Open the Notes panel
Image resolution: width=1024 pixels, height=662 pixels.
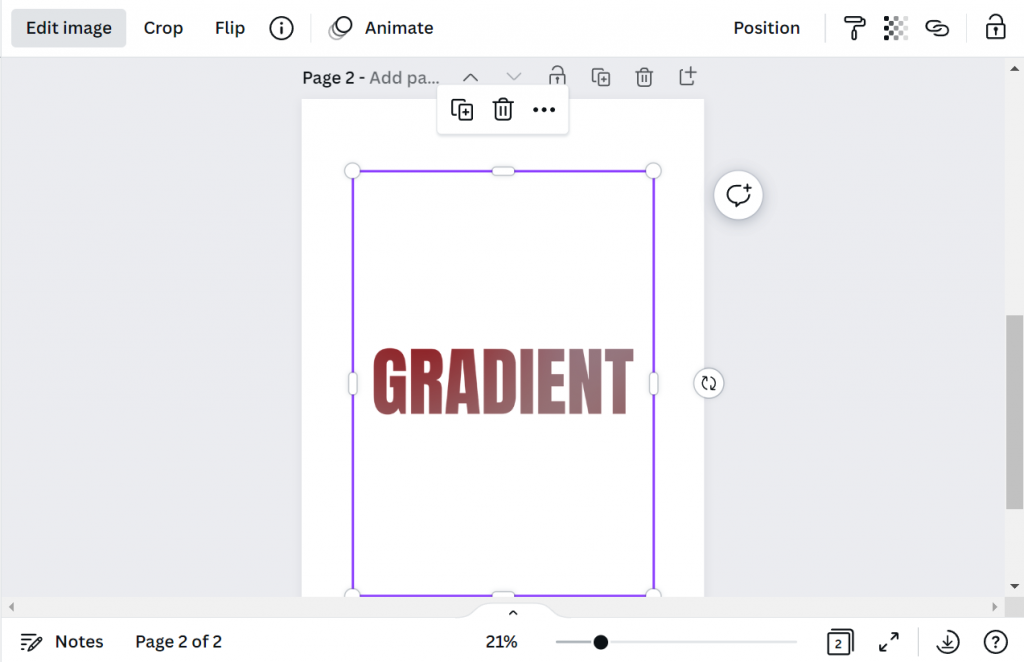62,641
